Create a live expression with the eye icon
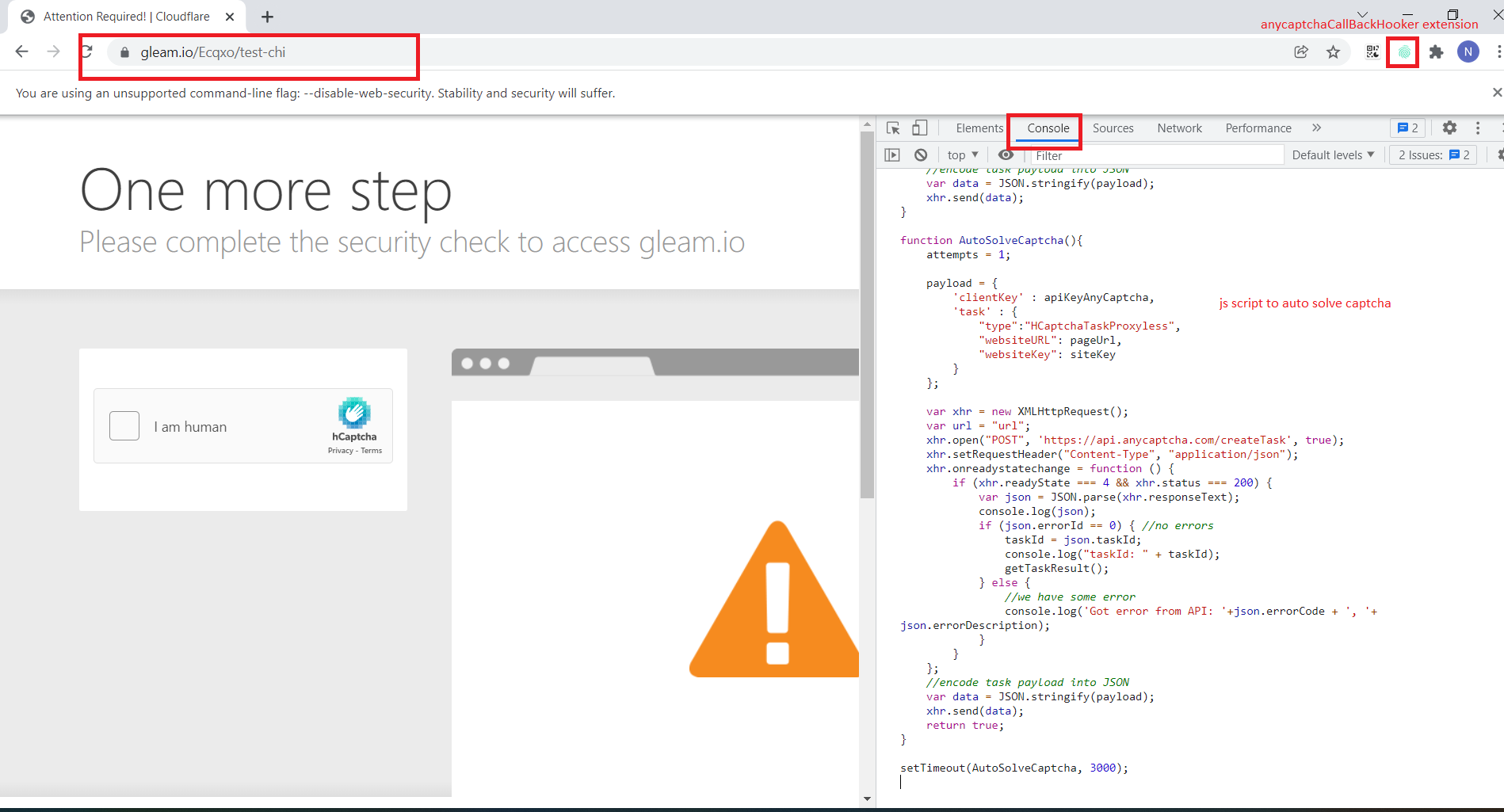Screen dimensions: 1504x812 pos(1006,155)
